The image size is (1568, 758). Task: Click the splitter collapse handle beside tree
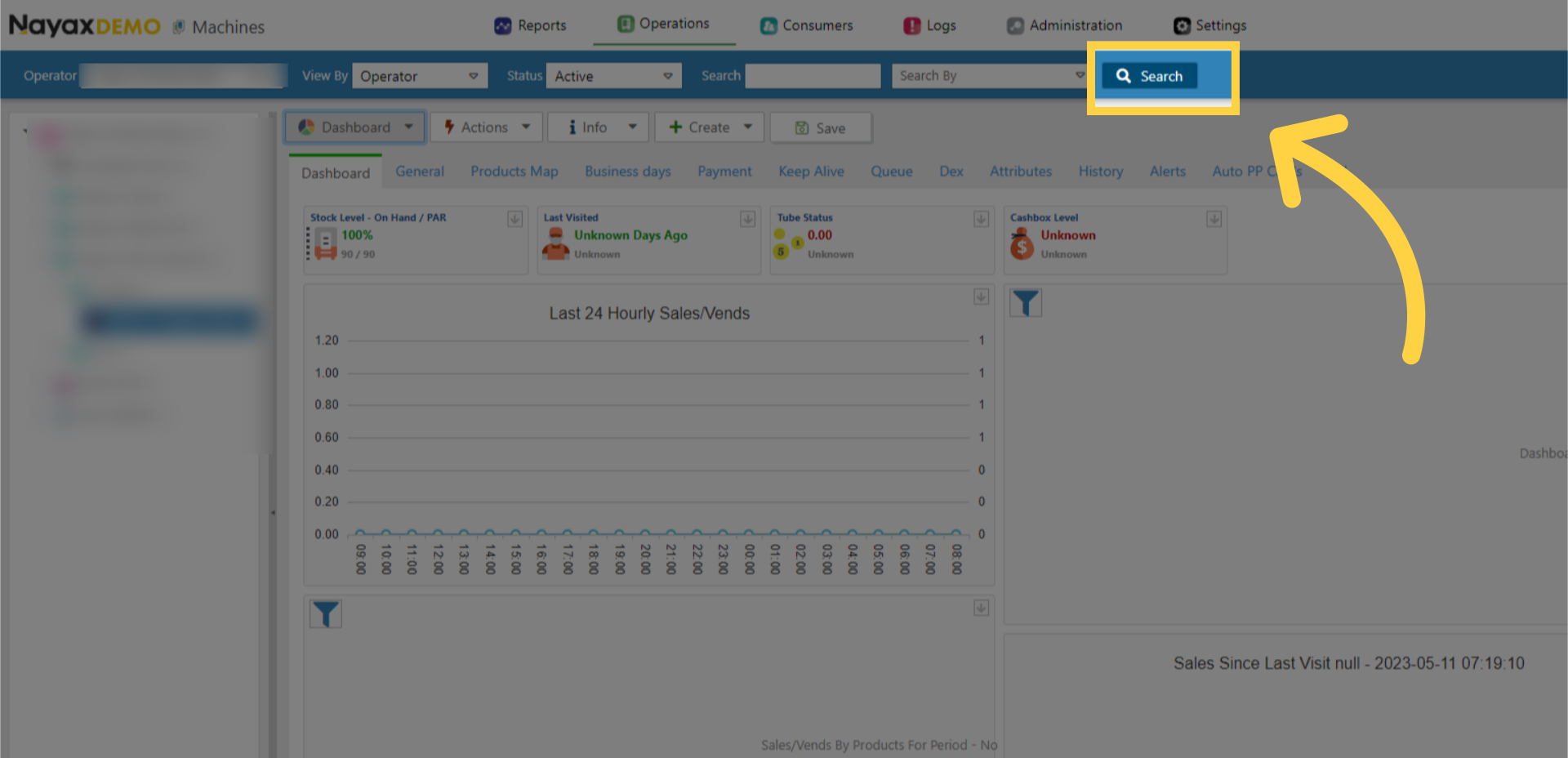(273, 513)
